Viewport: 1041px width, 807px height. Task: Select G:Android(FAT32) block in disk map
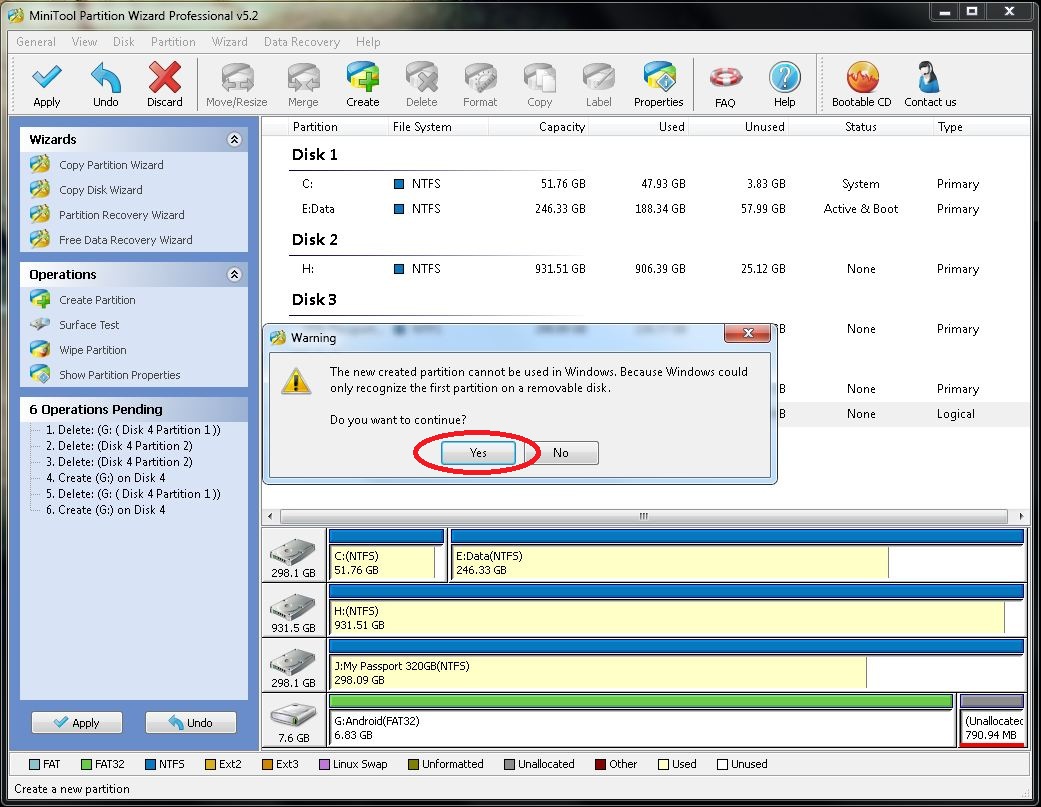point(641,720)
